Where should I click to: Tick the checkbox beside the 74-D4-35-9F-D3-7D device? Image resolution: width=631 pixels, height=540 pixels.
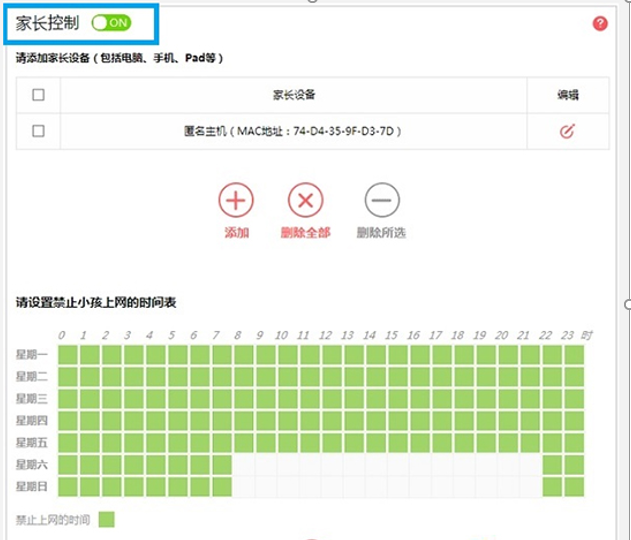[x=38, y=131]
